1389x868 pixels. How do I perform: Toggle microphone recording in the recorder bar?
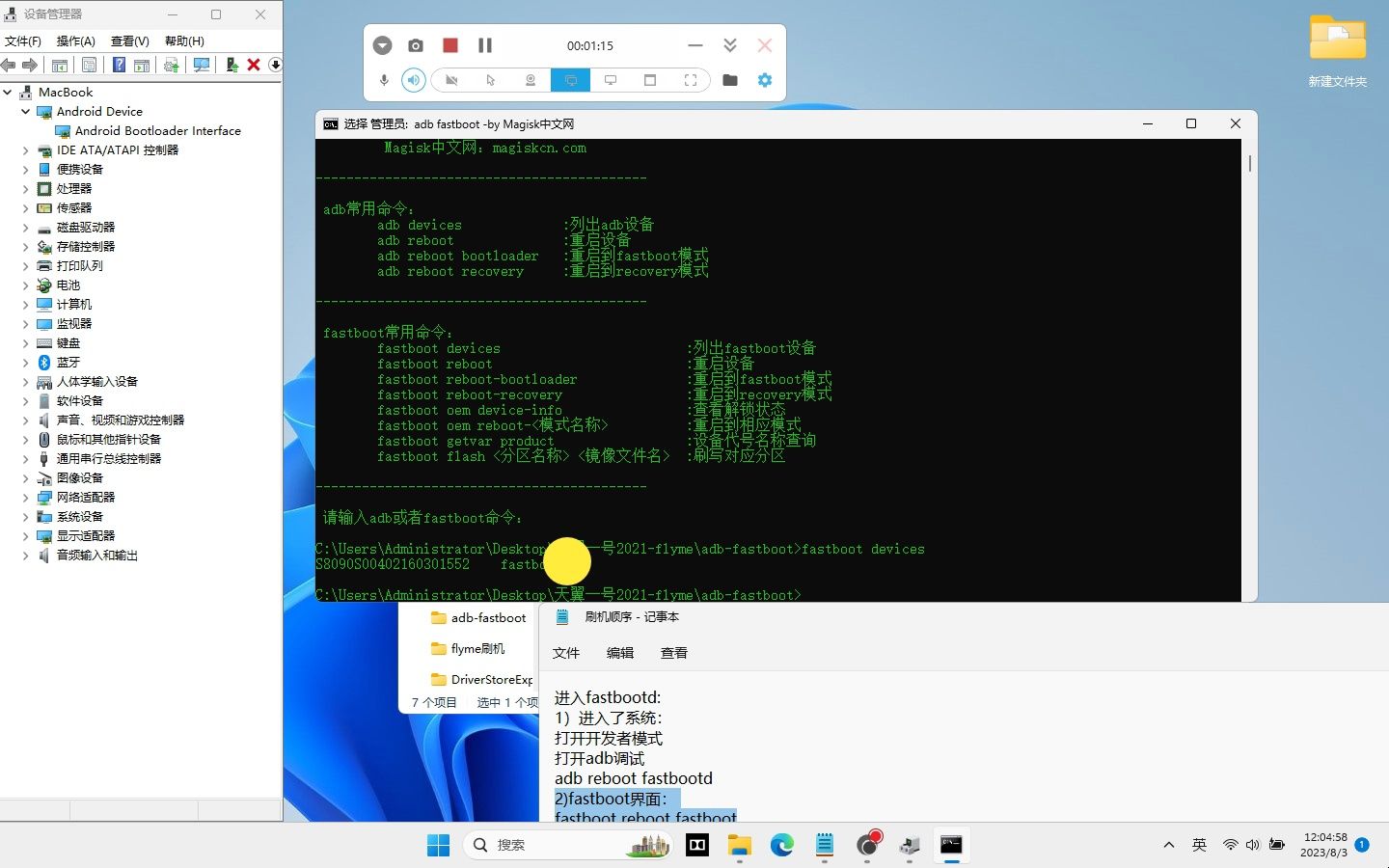pos(384,80)
